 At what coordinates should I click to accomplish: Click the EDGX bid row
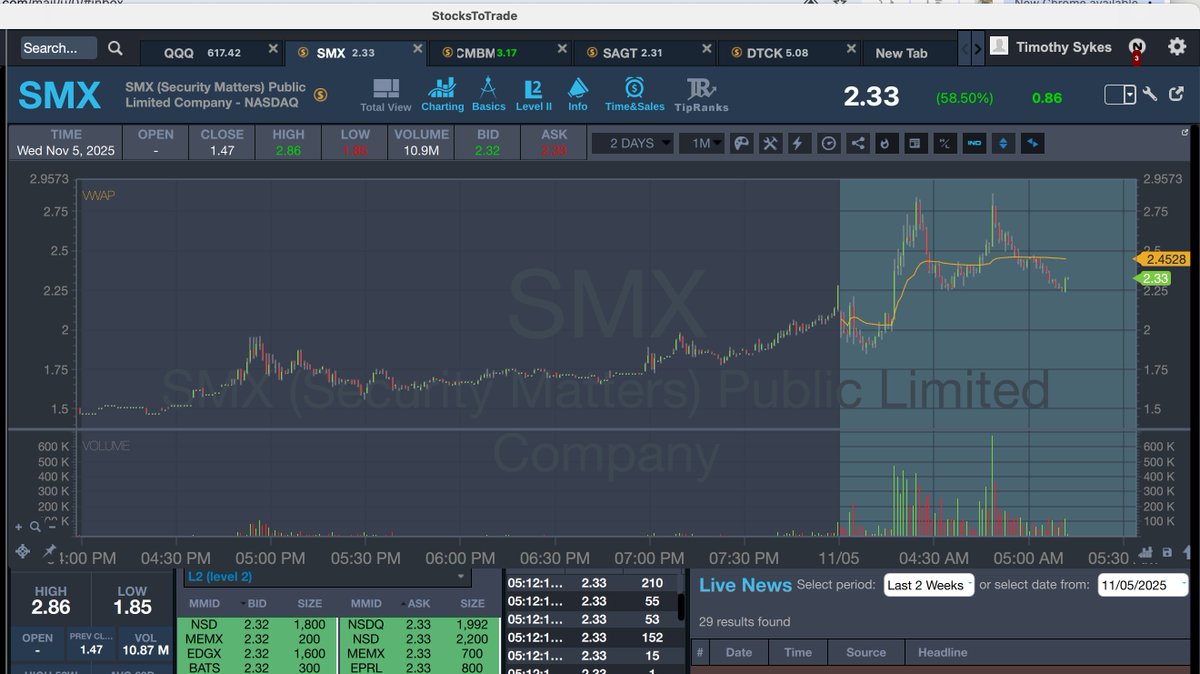pyautogui.click(x=259, y=654)
